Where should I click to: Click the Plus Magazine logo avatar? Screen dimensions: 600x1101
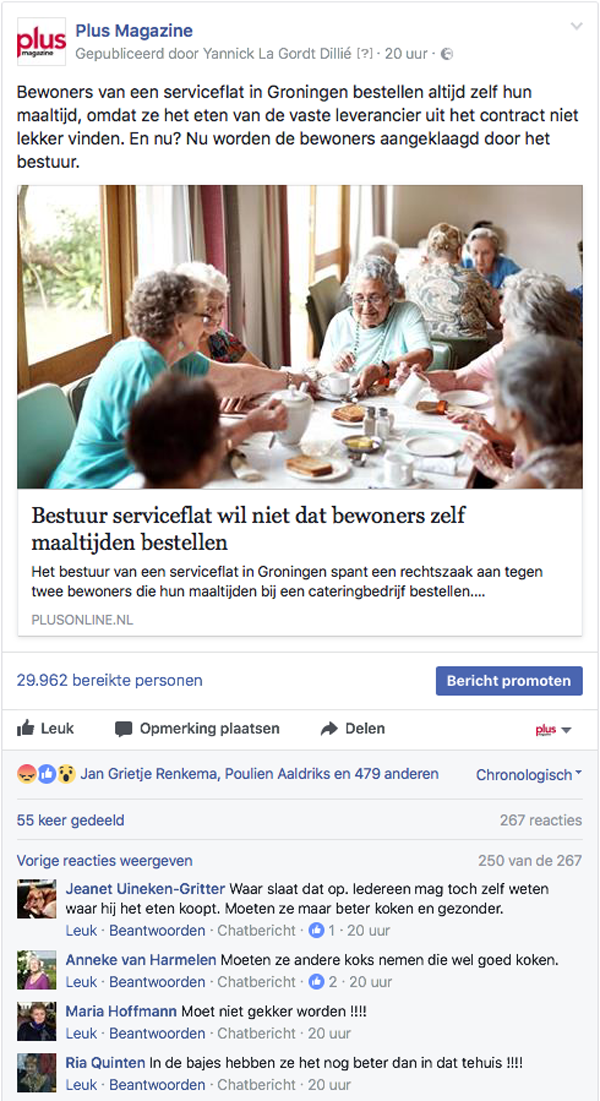pos(41,41)
